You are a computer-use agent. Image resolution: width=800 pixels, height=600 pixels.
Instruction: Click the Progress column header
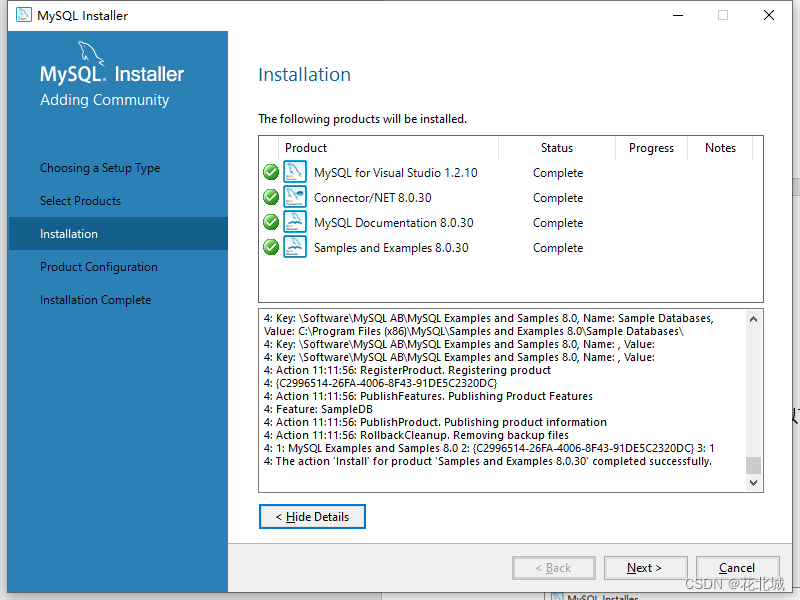[x=652, y=148]
